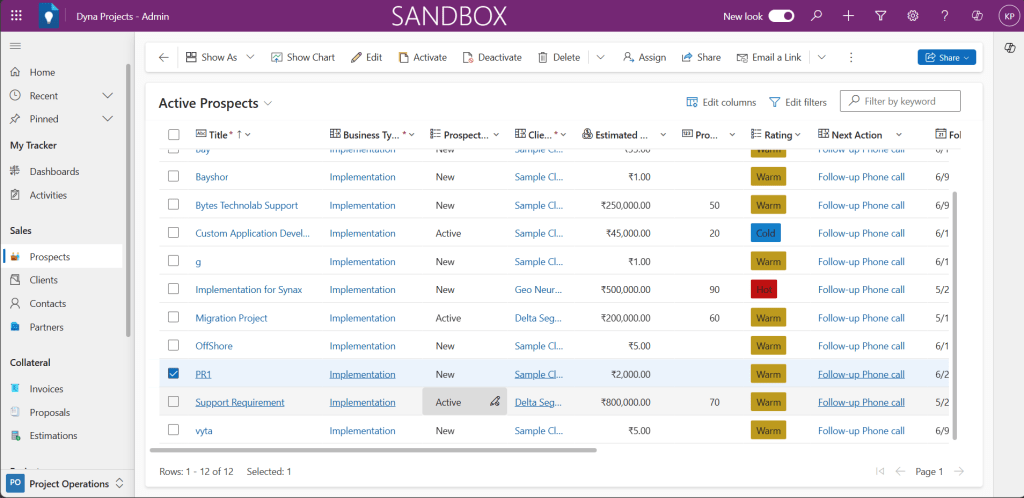Collapse the hamburger navigation menu

[16, 46]
